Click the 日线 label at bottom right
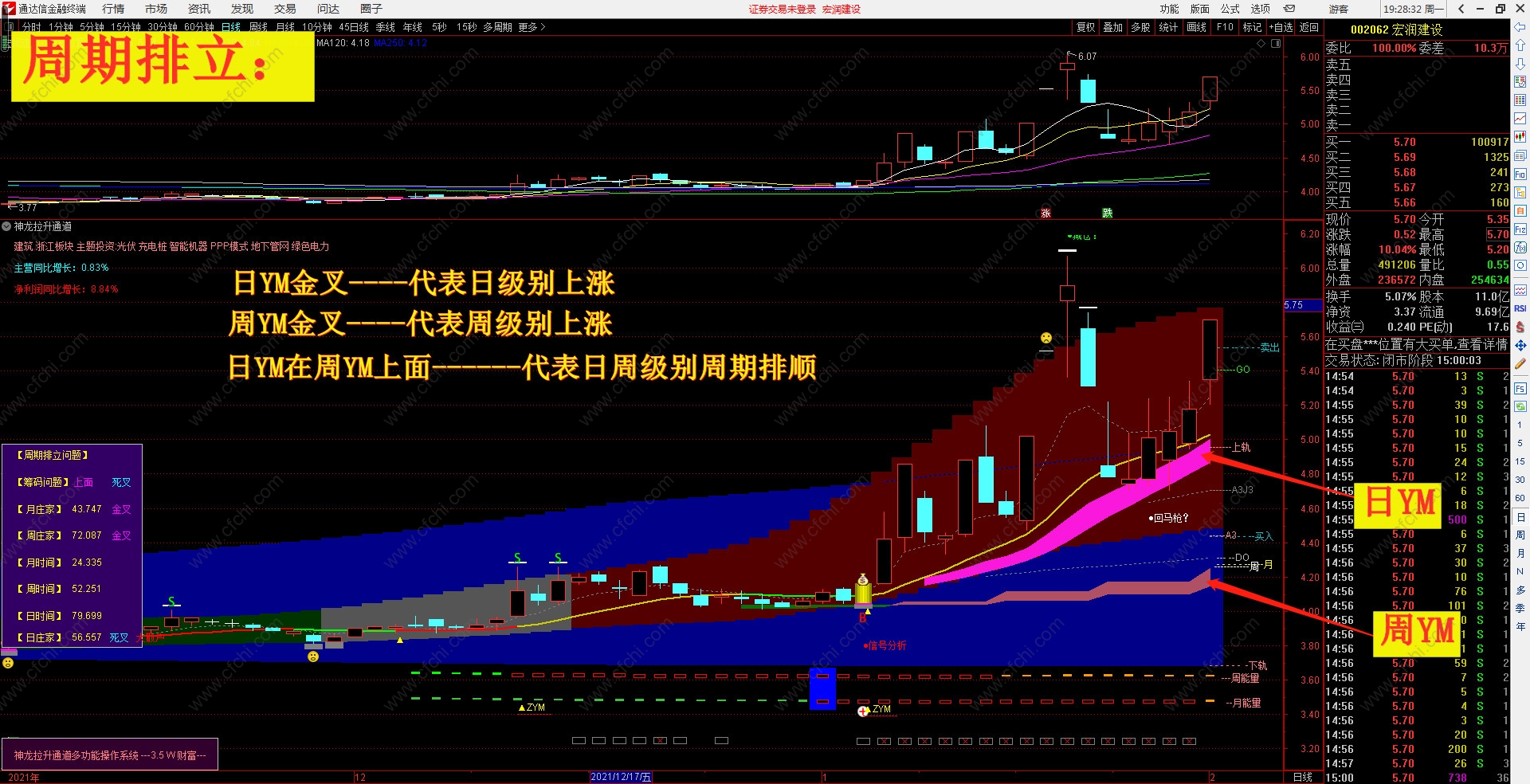This screenshot has height=784, width=1530. point(1303,777)
